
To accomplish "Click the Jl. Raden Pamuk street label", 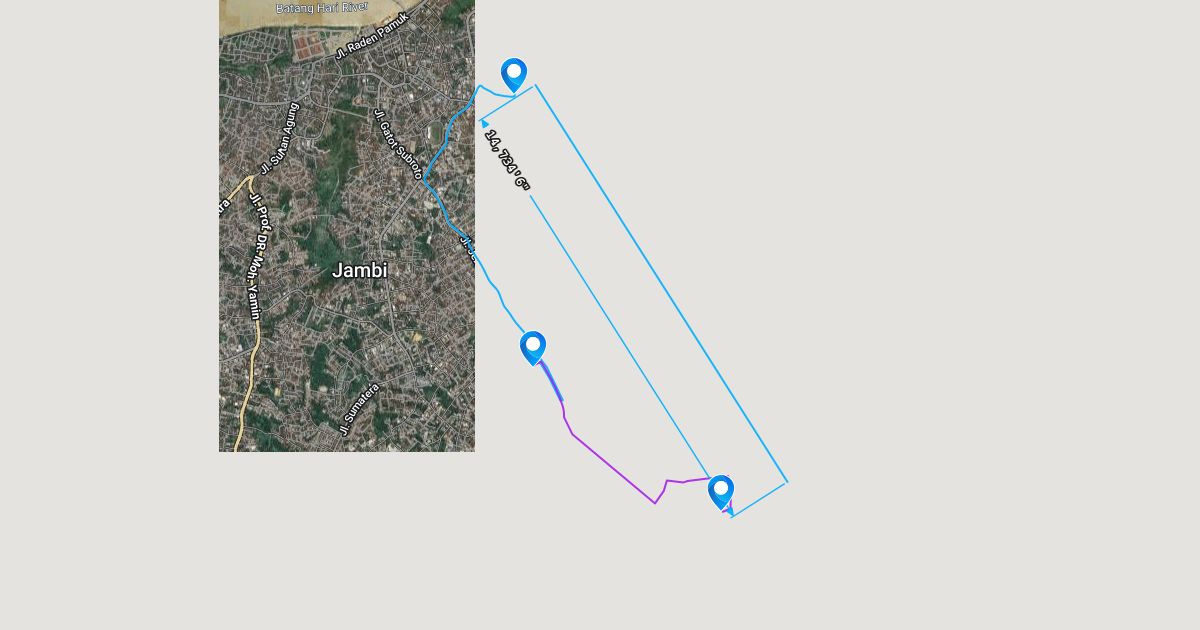I will [x=371, y=37].
